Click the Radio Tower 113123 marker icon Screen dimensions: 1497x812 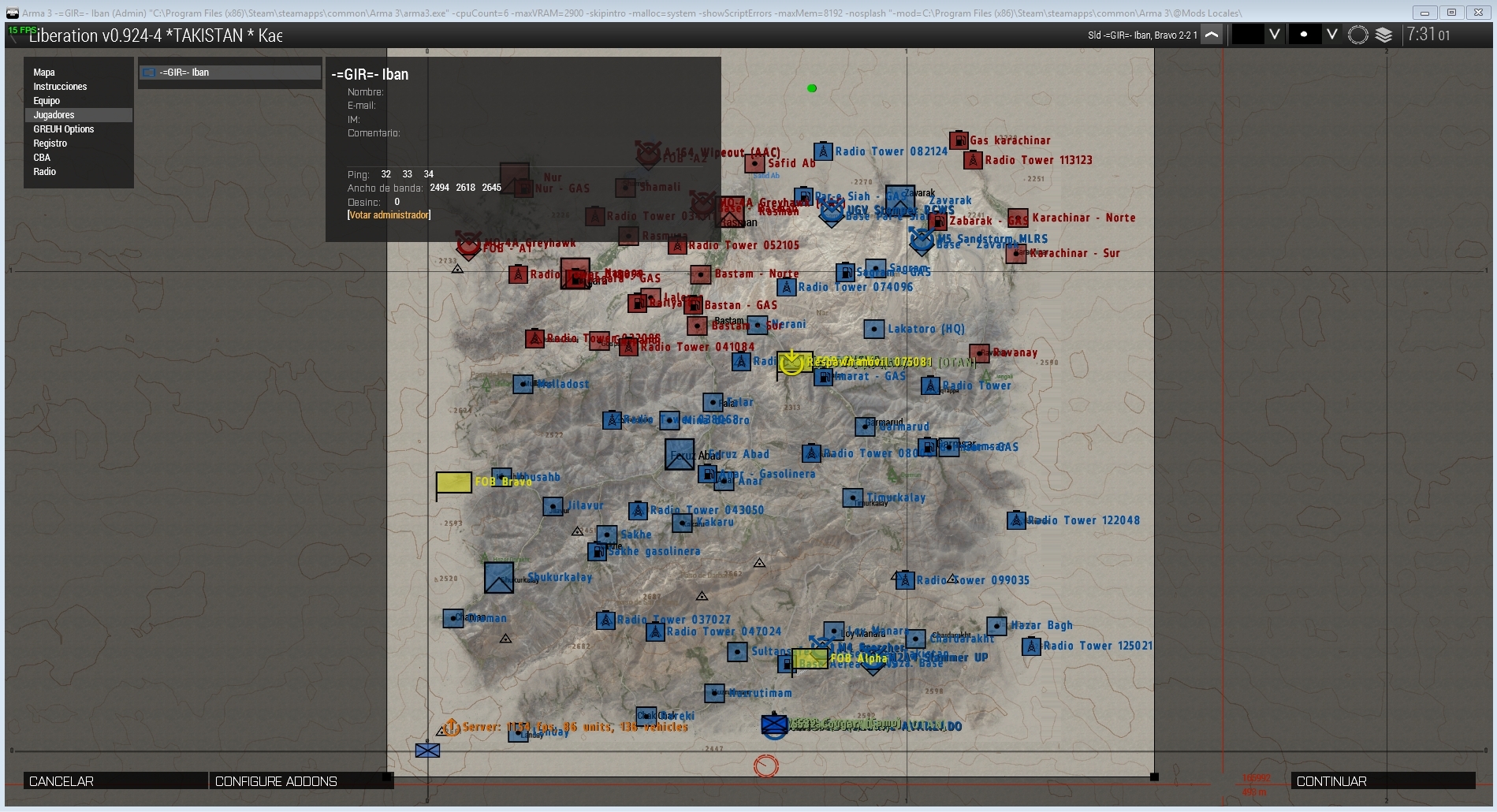(x=973, y=160)
